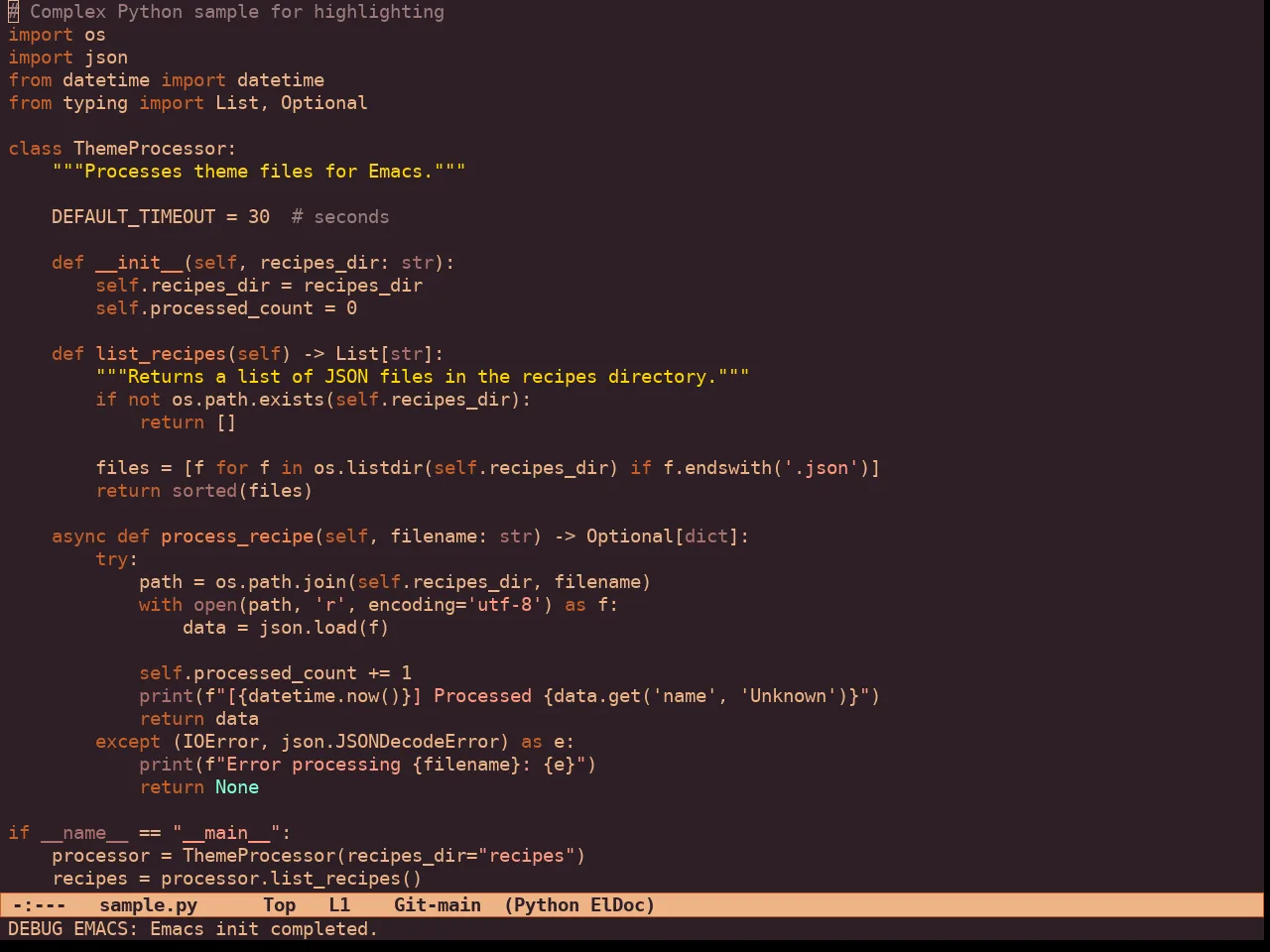Click the L1 line number indicator

point(339,905)
